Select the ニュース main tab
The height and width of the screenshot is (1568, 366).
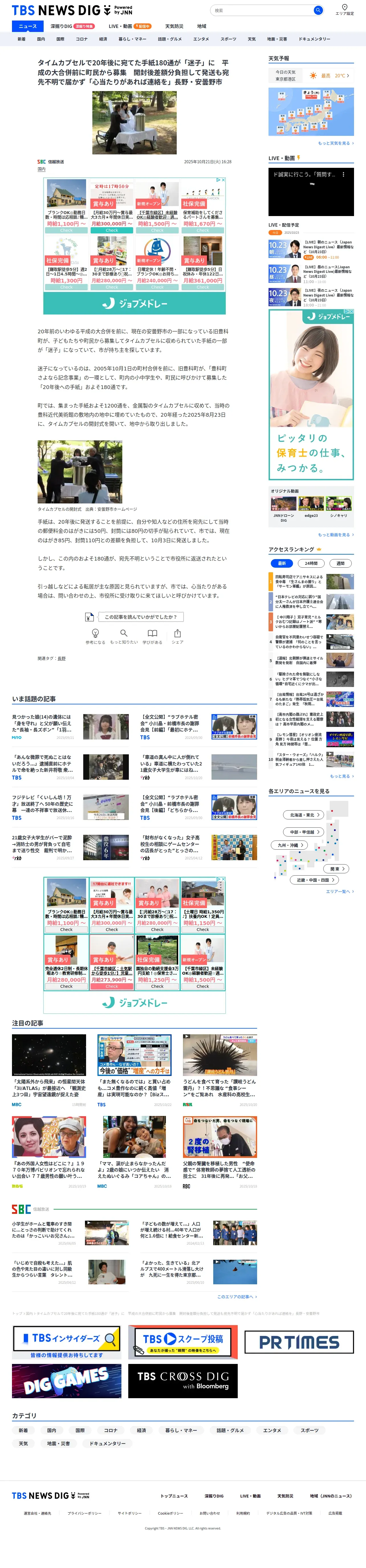pyautogui.click(x=27, y=26)
